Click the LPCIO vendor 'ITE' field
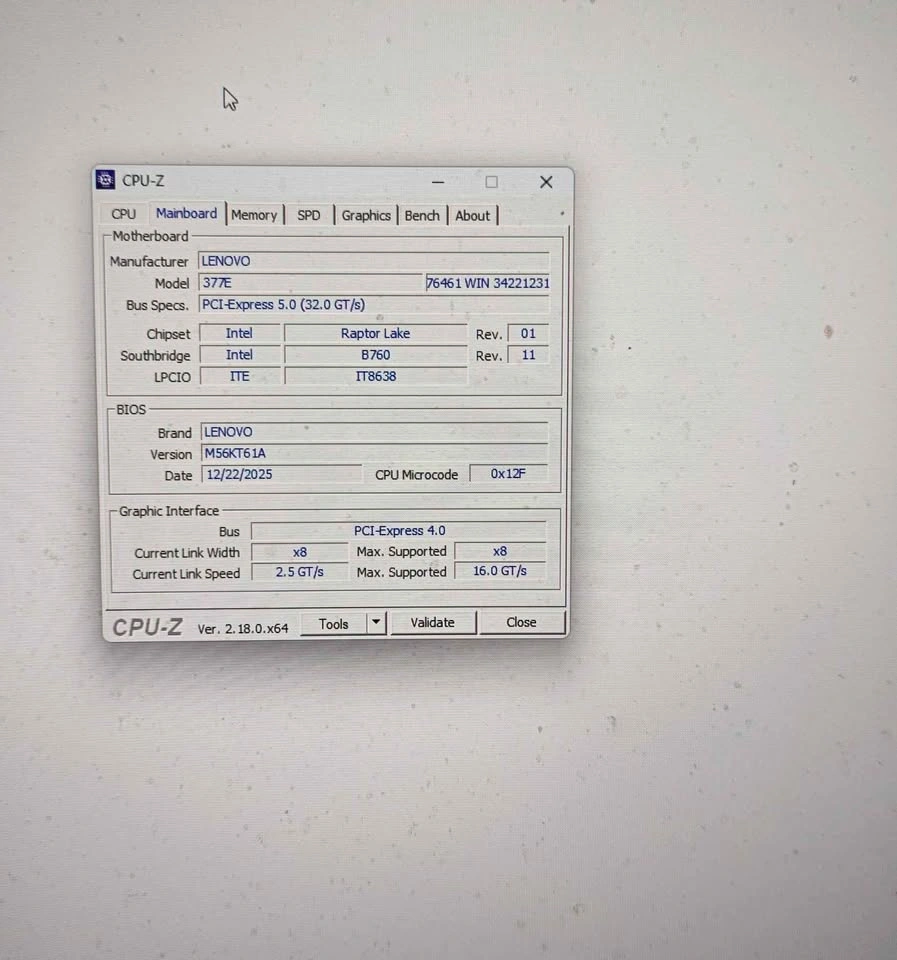The image size is (897, 960). point(239,376)
